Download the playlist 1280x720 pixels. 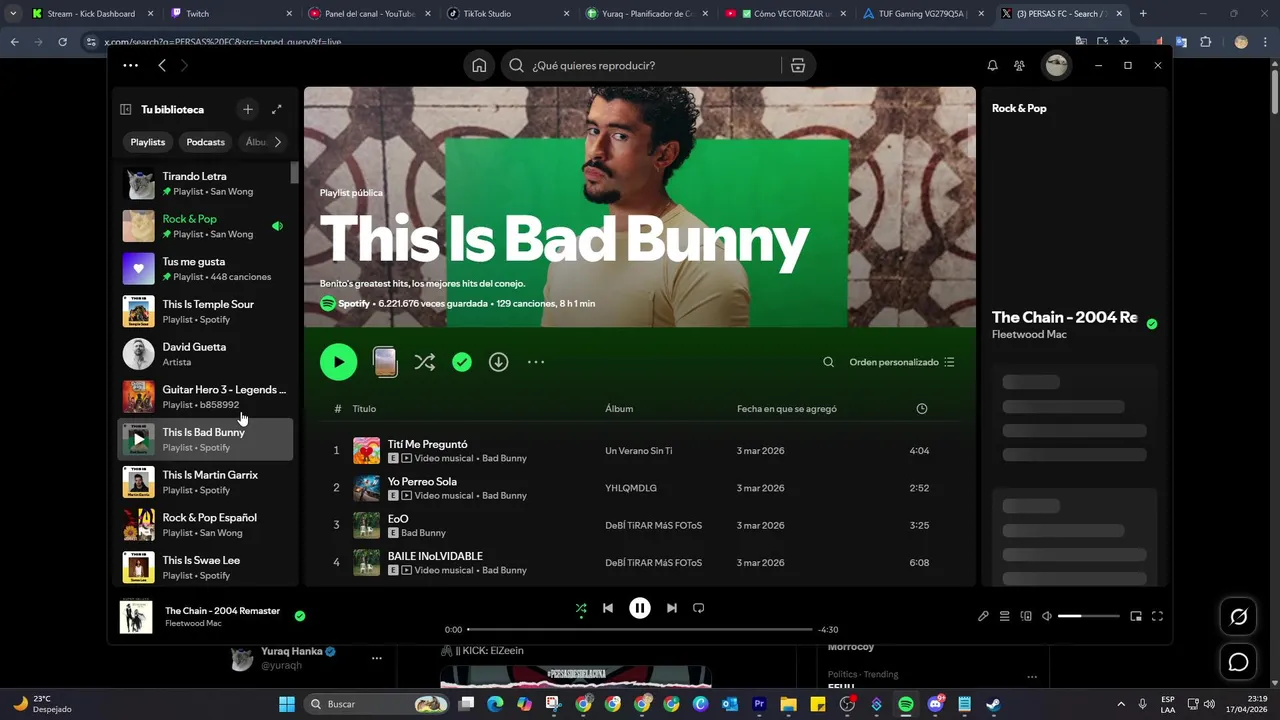pyautogui.click(x=498, y=362)
